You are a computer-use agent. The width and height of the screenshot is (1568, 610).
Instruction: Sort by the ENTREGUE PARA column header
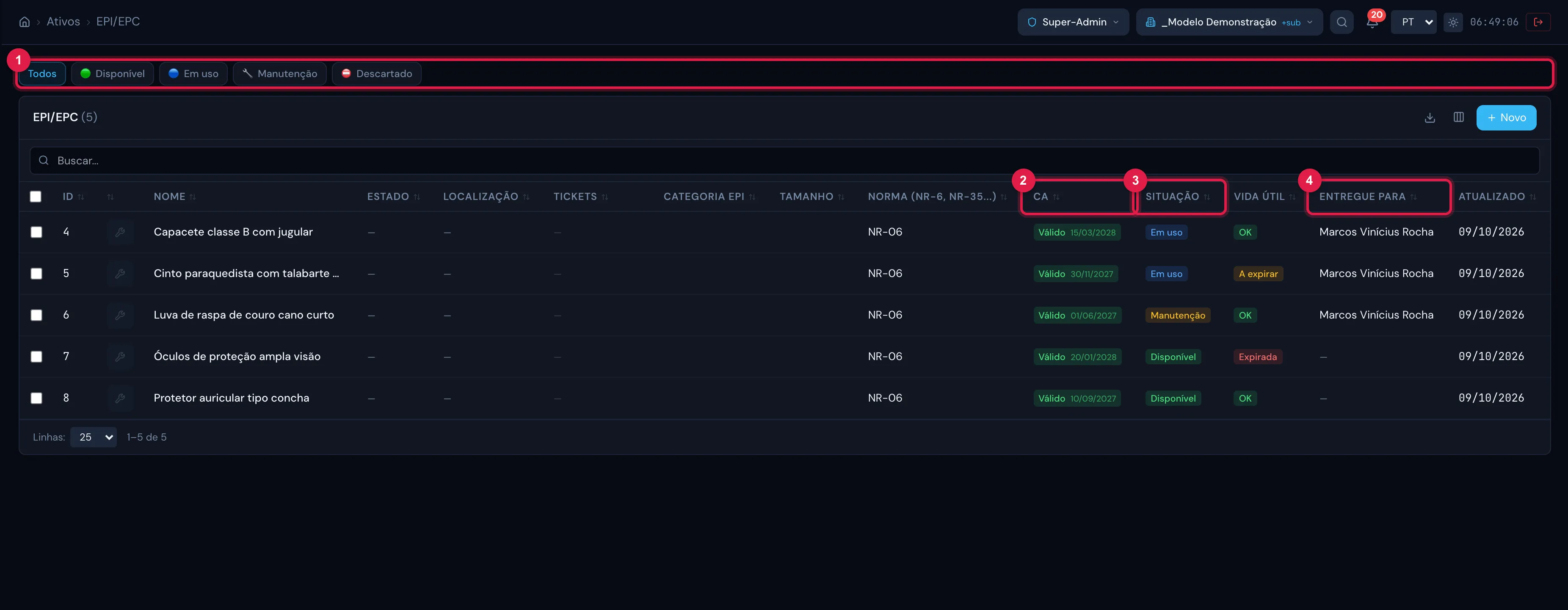point(1368,197)
